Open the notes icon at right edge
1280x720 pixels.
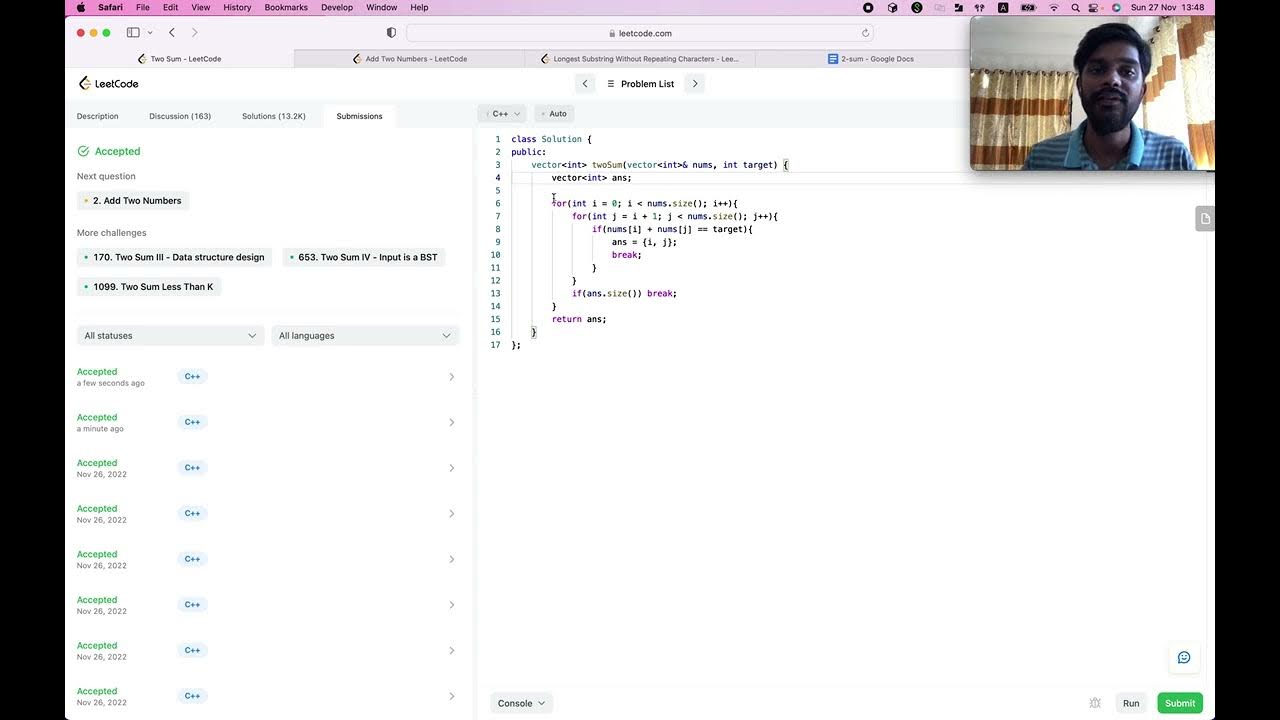click(1205, 219)
